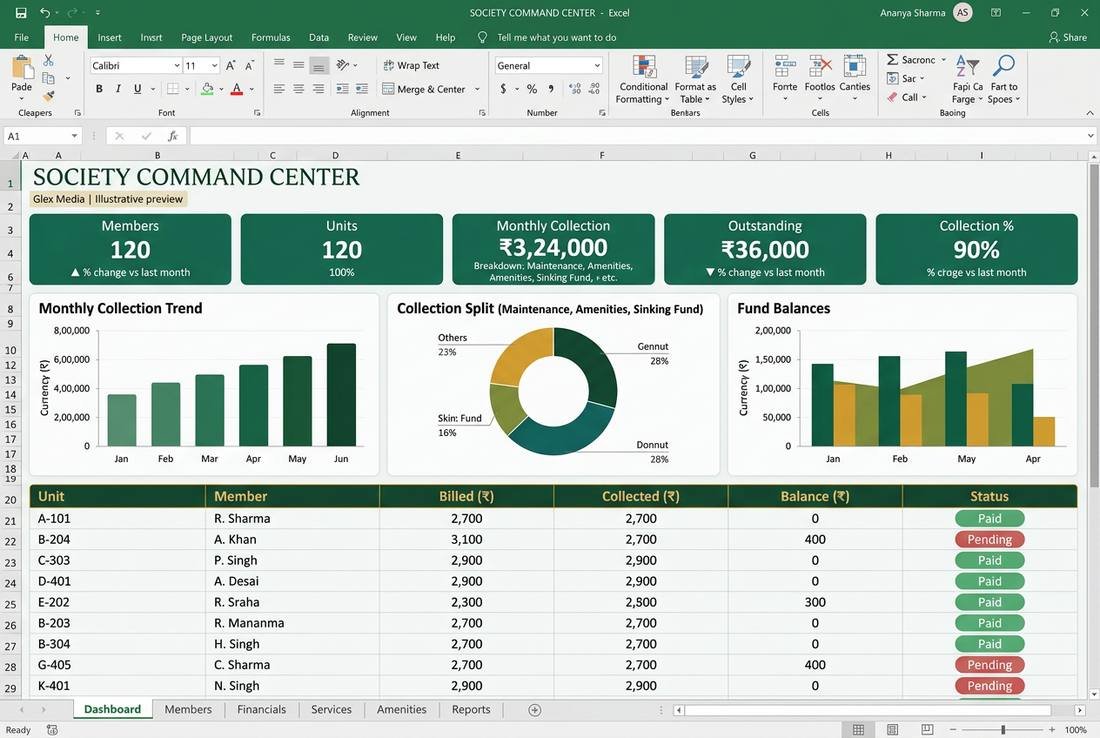This screenshot has width=1100, height=738.
Task: Click the zoom slider in the status bar
Action: tap(1003, 730)
